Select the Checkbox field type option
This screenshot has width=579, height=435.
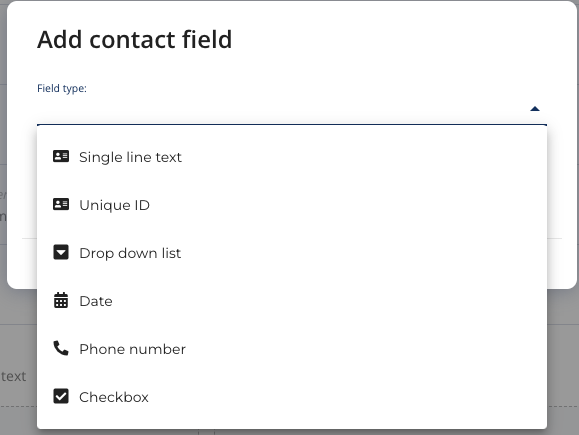point(292,397)
